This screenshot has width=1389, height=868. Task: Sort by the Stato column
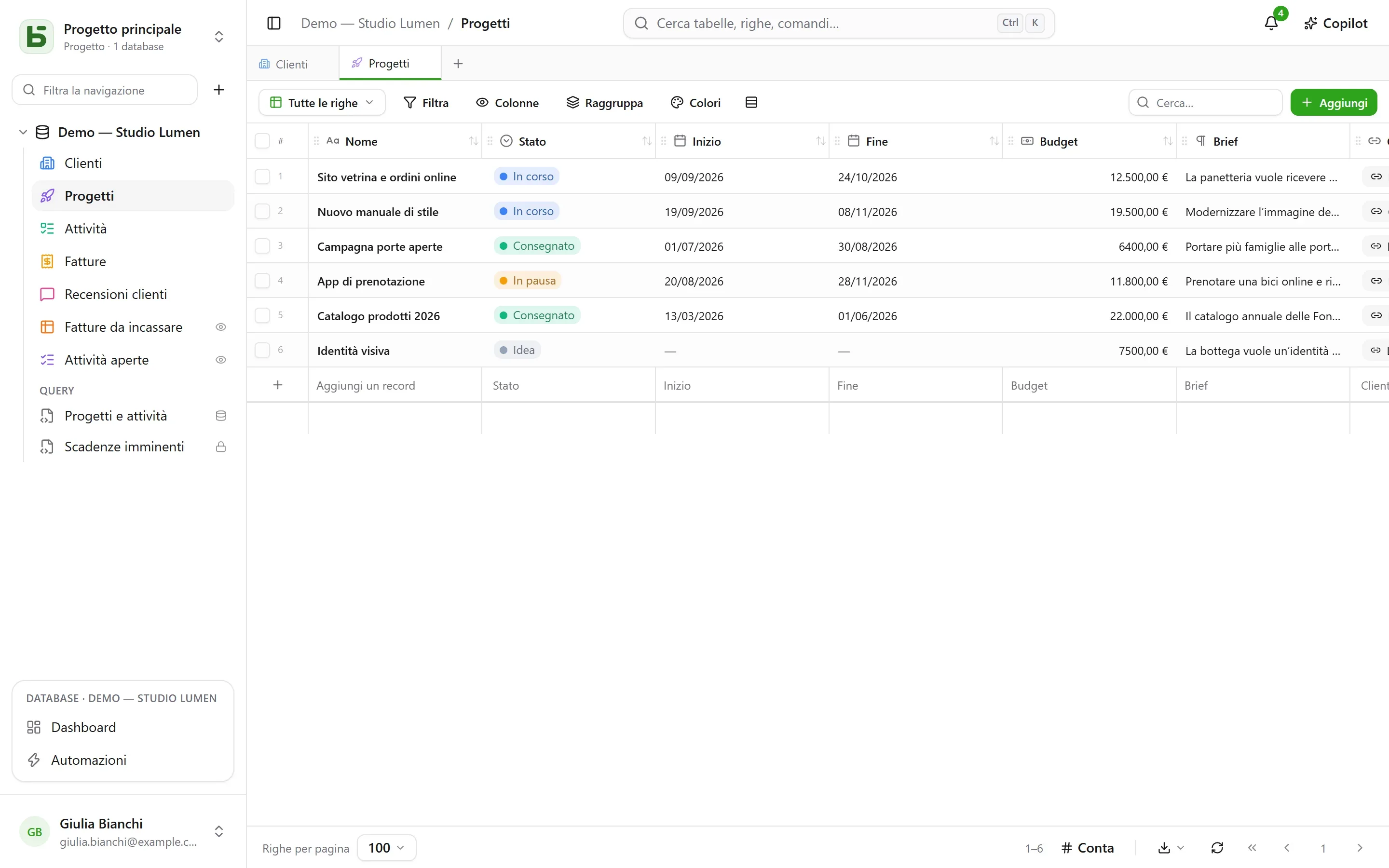click(647, 141)
